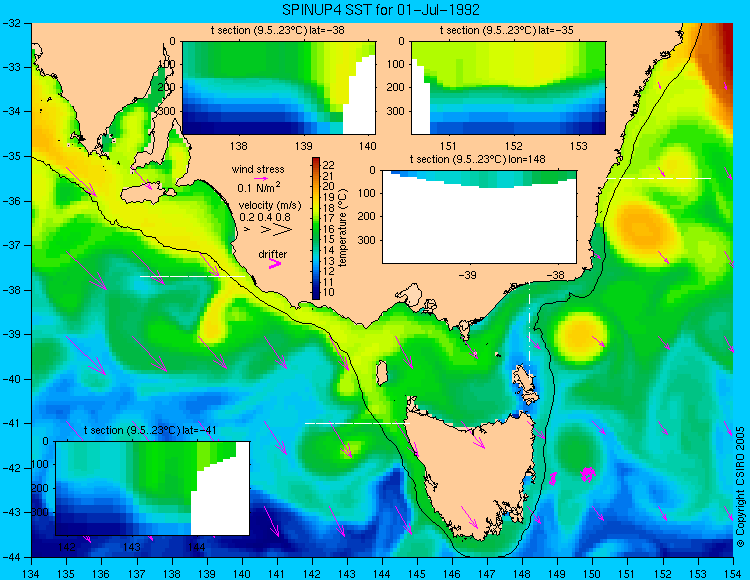Click the '139' axis label in lat=-38 inset
This screenshot has height=580, width=750.
(x=303, y=146)
